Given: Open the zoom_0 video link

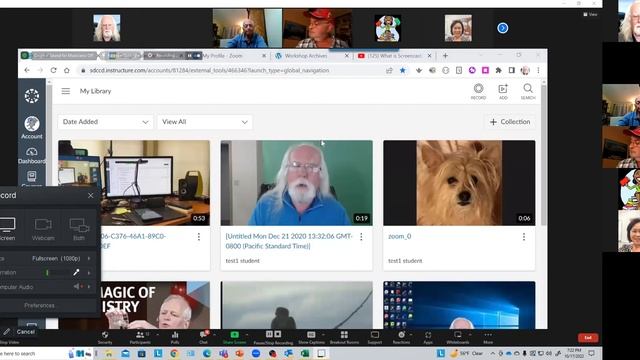Looking at the screenshot, I should tap(400, 236).
